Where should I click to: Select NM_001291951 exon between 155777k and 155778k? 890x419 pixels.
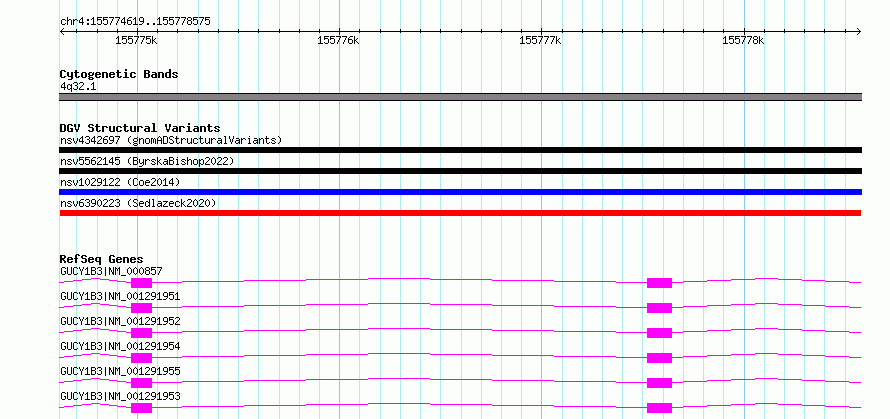click(660, 308)
